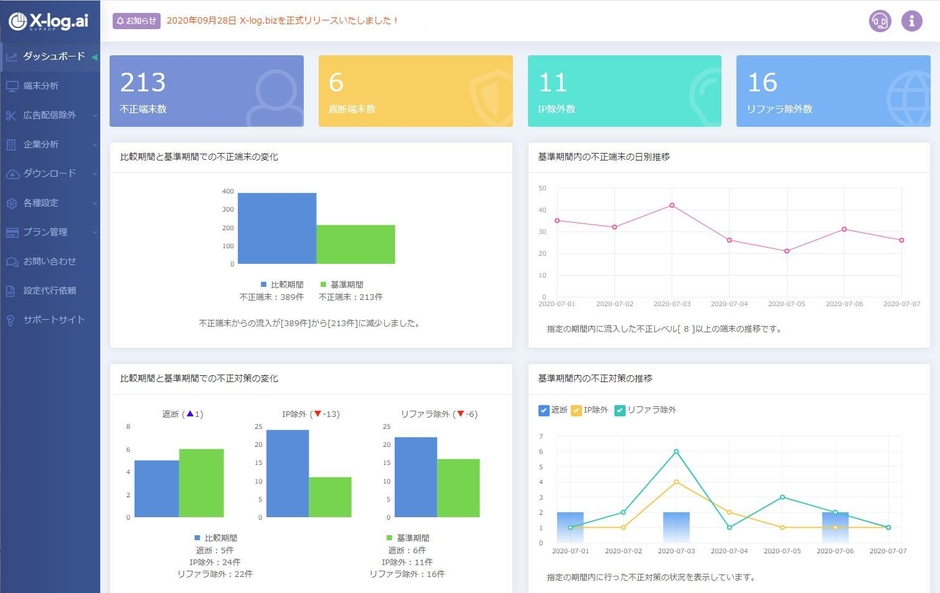
Task: Click the cloud download icon beside ダウンロード
Action: [x=12, y=174]
